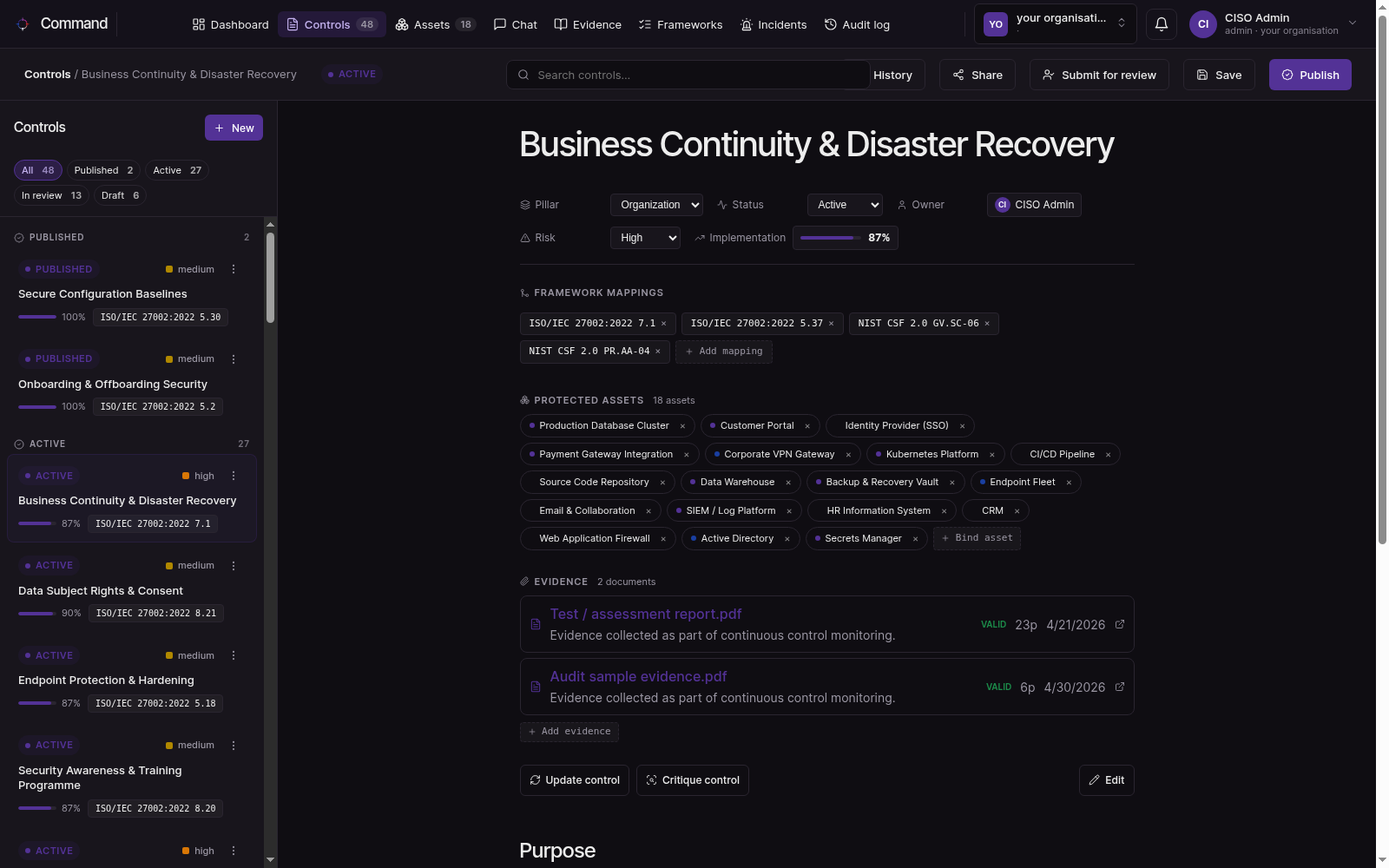1389x868 pixels.
Task: Click the Publish button
Action: 1310,75
